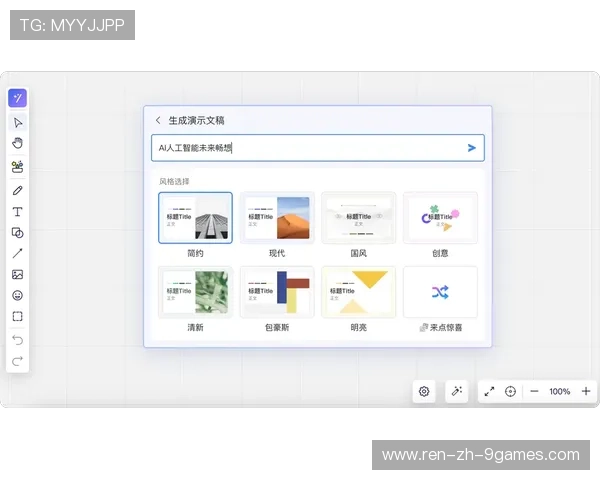Open the emoji sticker tool

coord(18,296)
